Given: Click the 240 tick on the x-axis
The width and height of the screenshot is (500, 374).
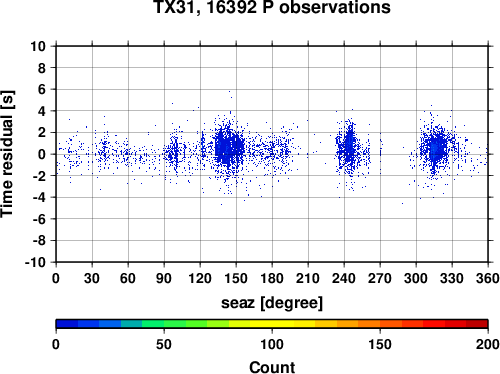Looking at the screenshot, I should coord(344,278).
